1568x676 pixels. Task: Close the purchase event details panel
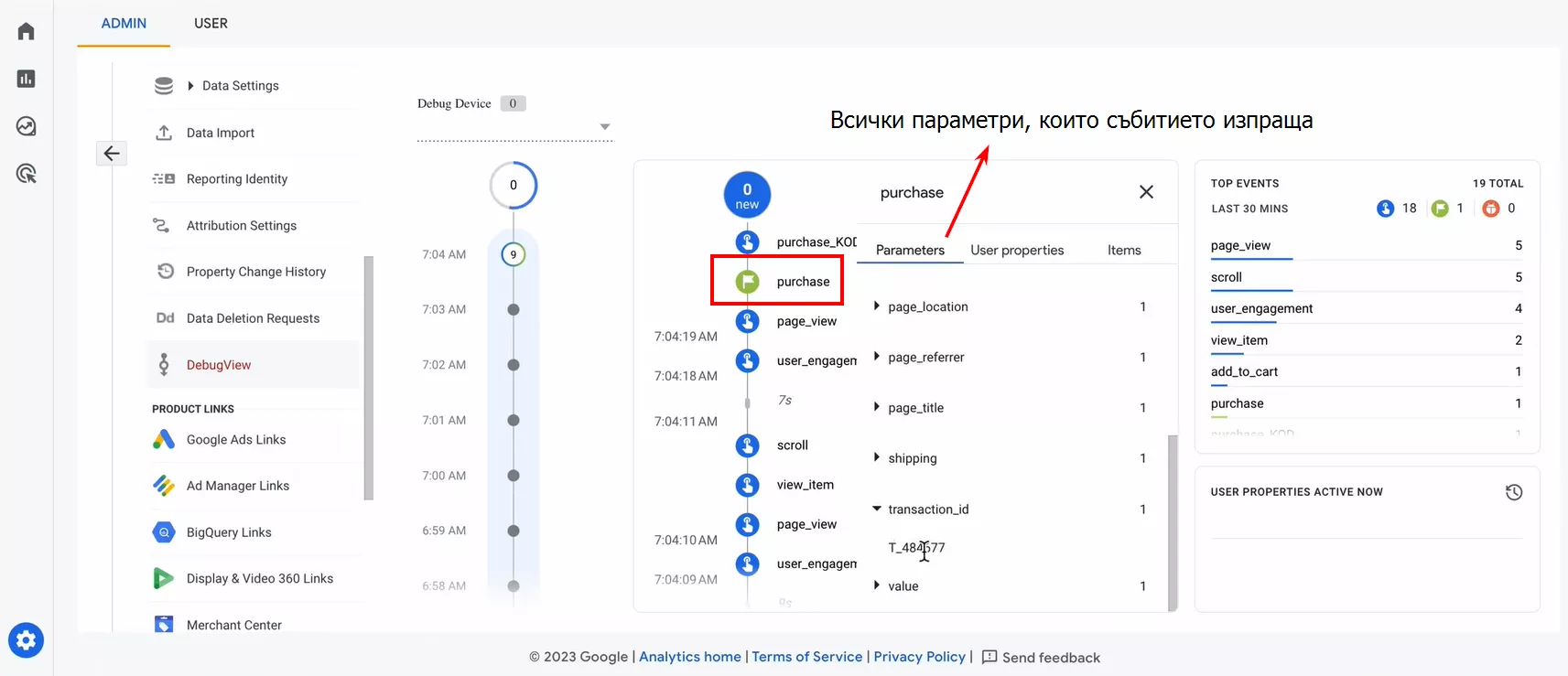tap(1146, 192)
